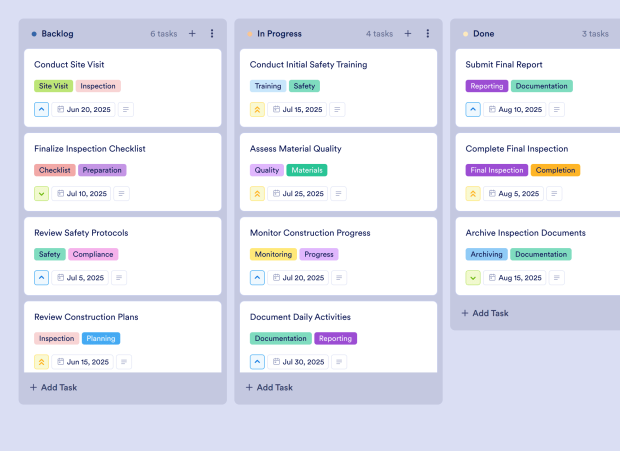Viewport: 620px width, 451px height.
Task: Open description icon on Conduct Site Visit card
Action: [125, 109]
